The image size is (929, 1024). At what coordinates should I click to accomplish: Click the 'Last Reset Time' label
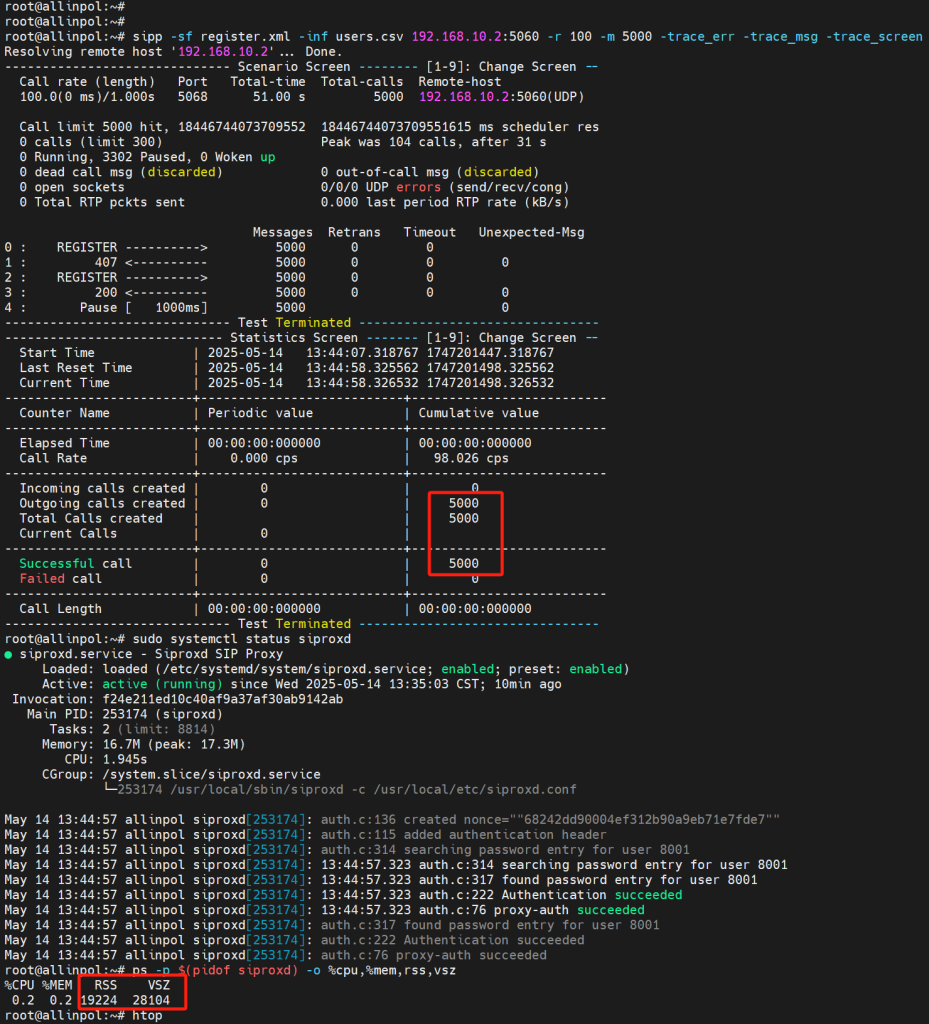76,368
